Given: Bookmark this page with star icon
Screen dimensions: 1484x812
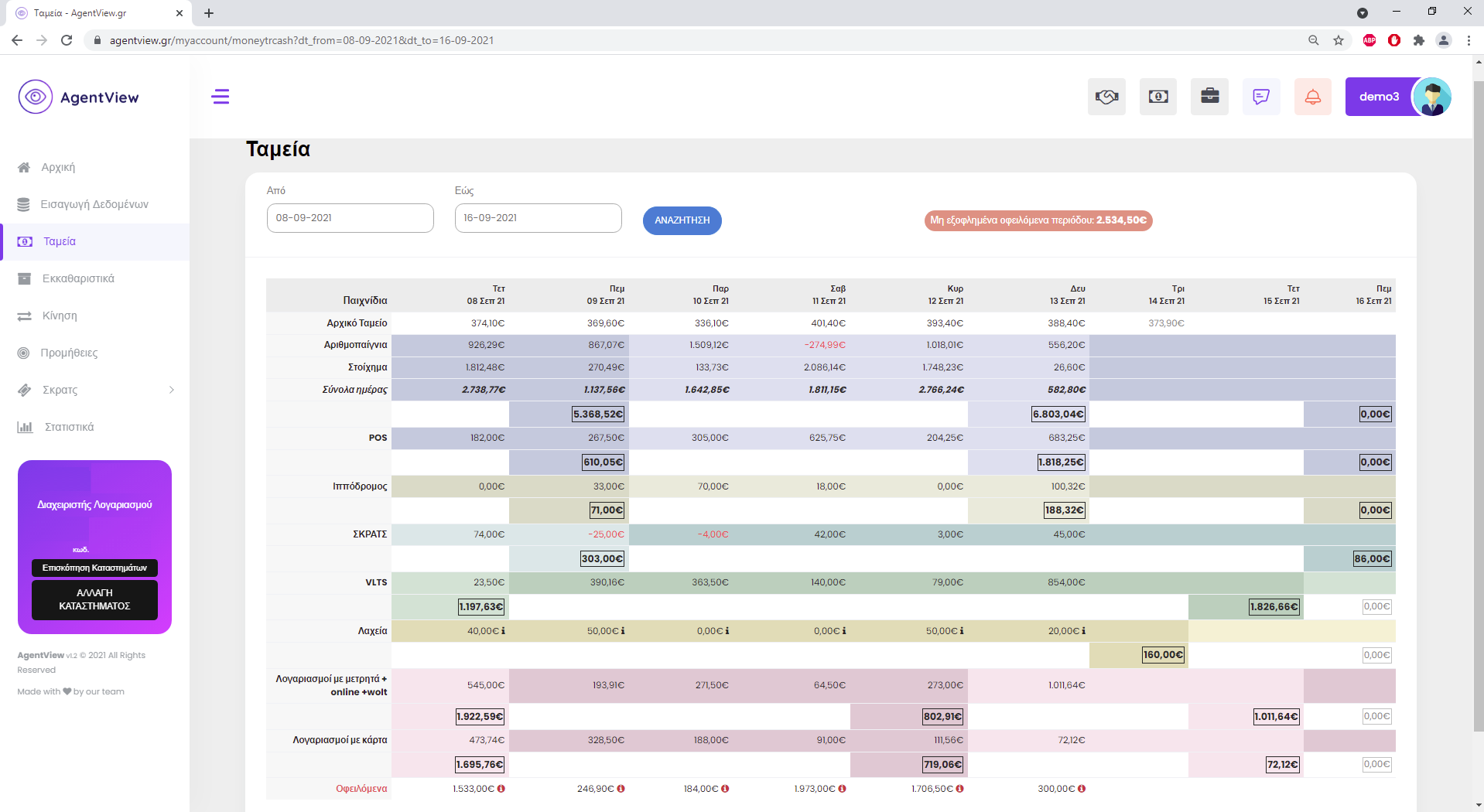Looking at the screenshot, I should (x=1339, y=40).
